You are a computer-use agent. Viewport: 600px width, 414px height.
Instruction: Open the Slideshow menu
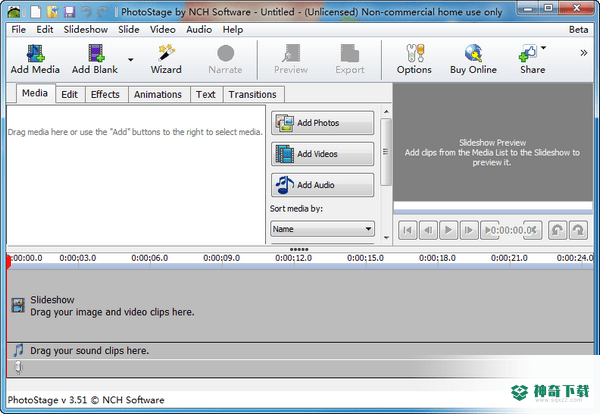[x=86, y=29]
